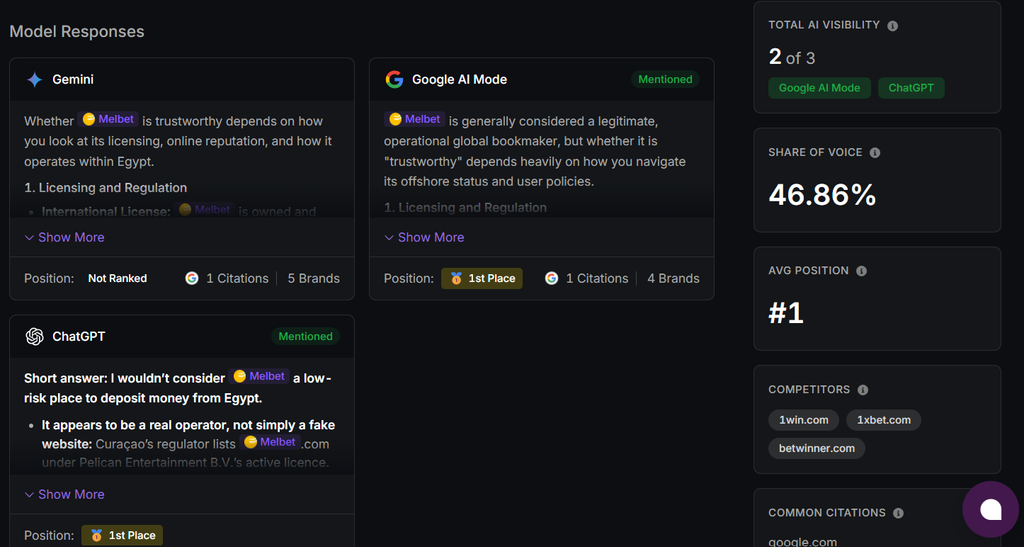Click the 1win.com competitor chip
Screen dimensions: 1024x547
[x=804, y=420]
